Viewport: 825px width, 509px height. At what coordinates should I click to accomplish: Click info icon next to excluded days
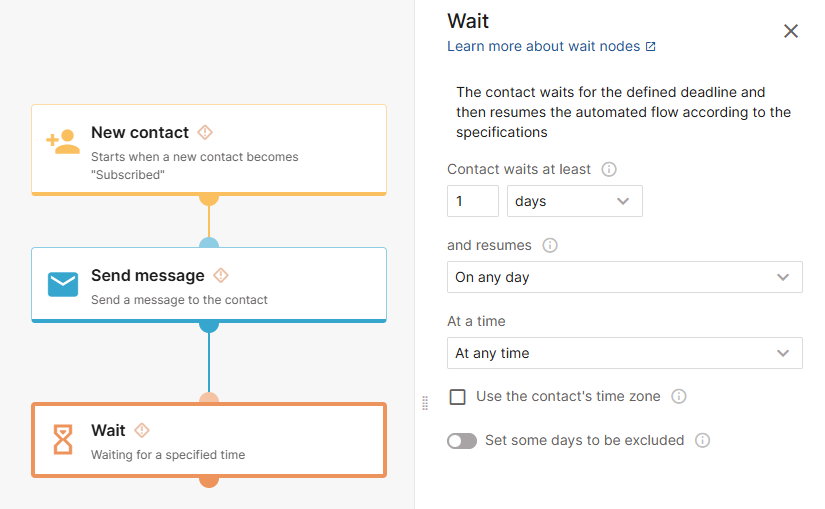coord(702,440)
